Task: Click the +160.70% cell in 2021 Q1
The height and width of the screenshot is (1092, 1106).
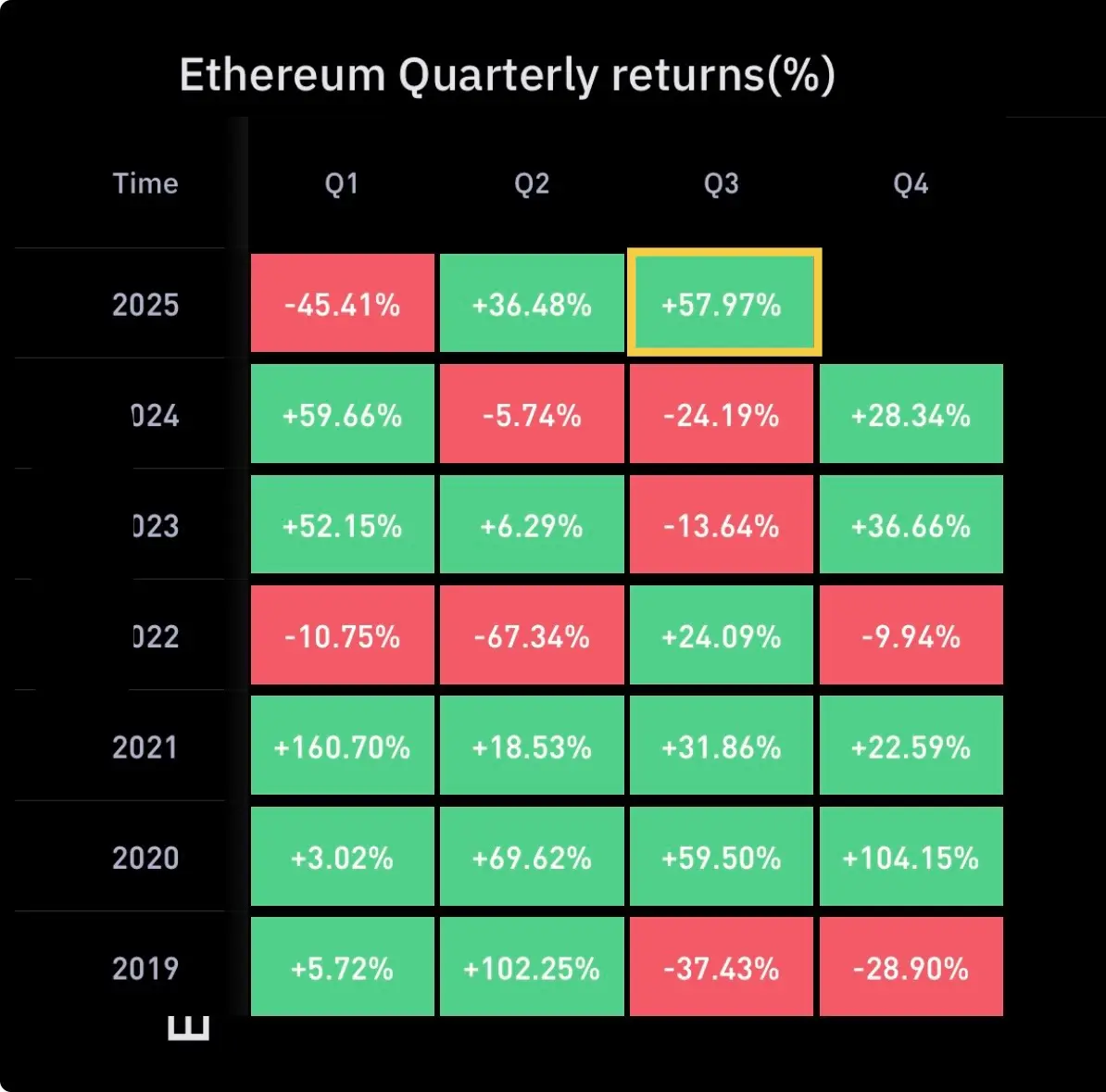Action: 342,745
